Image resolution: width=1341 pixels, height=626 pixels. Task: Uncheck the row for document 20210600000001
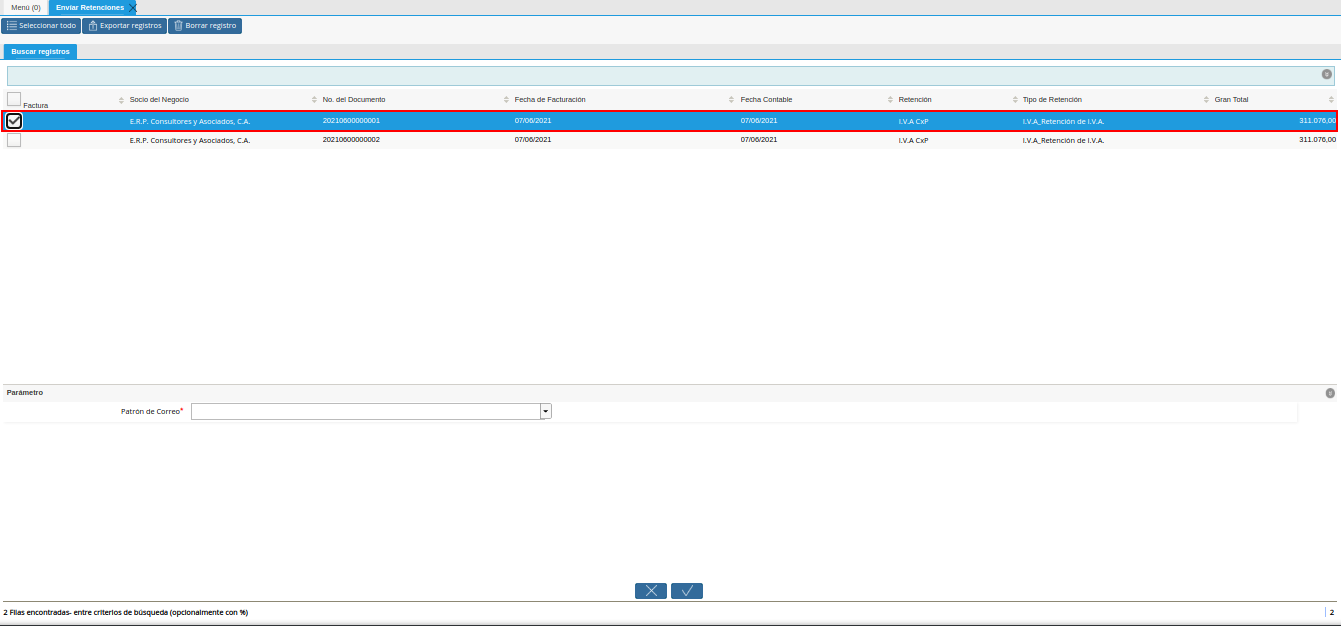coord(14,121)
